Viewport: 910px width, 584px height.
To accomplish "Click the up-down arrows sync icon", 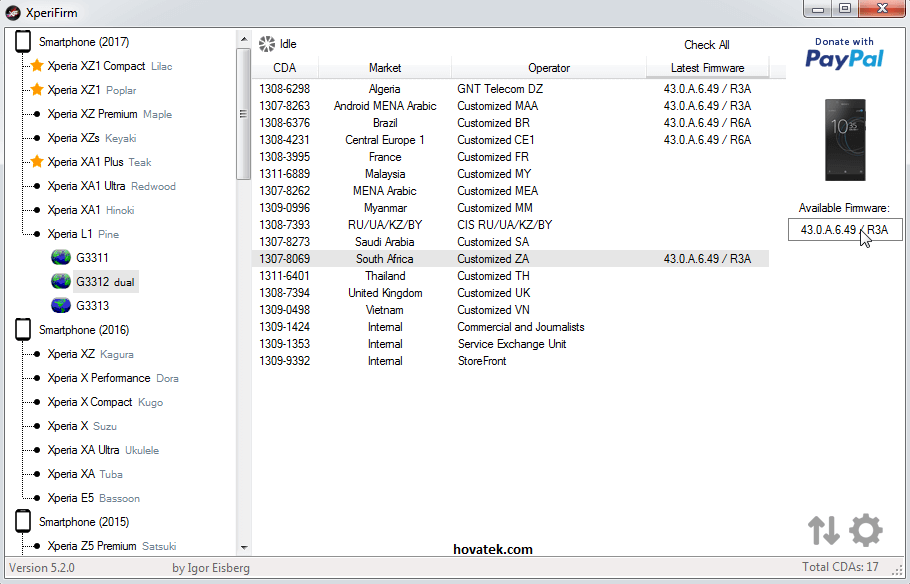I will click(824, 530).
